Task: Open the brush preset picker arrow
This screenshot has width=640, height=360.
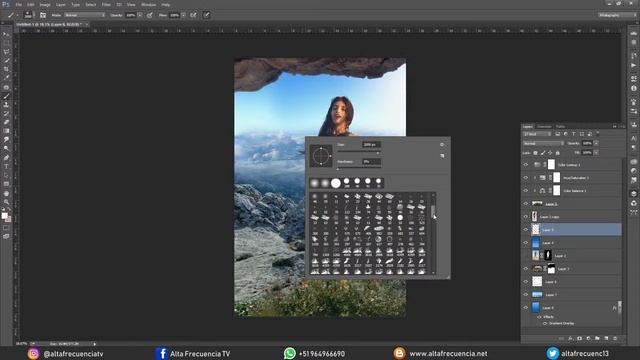Action: coord(33,16)
